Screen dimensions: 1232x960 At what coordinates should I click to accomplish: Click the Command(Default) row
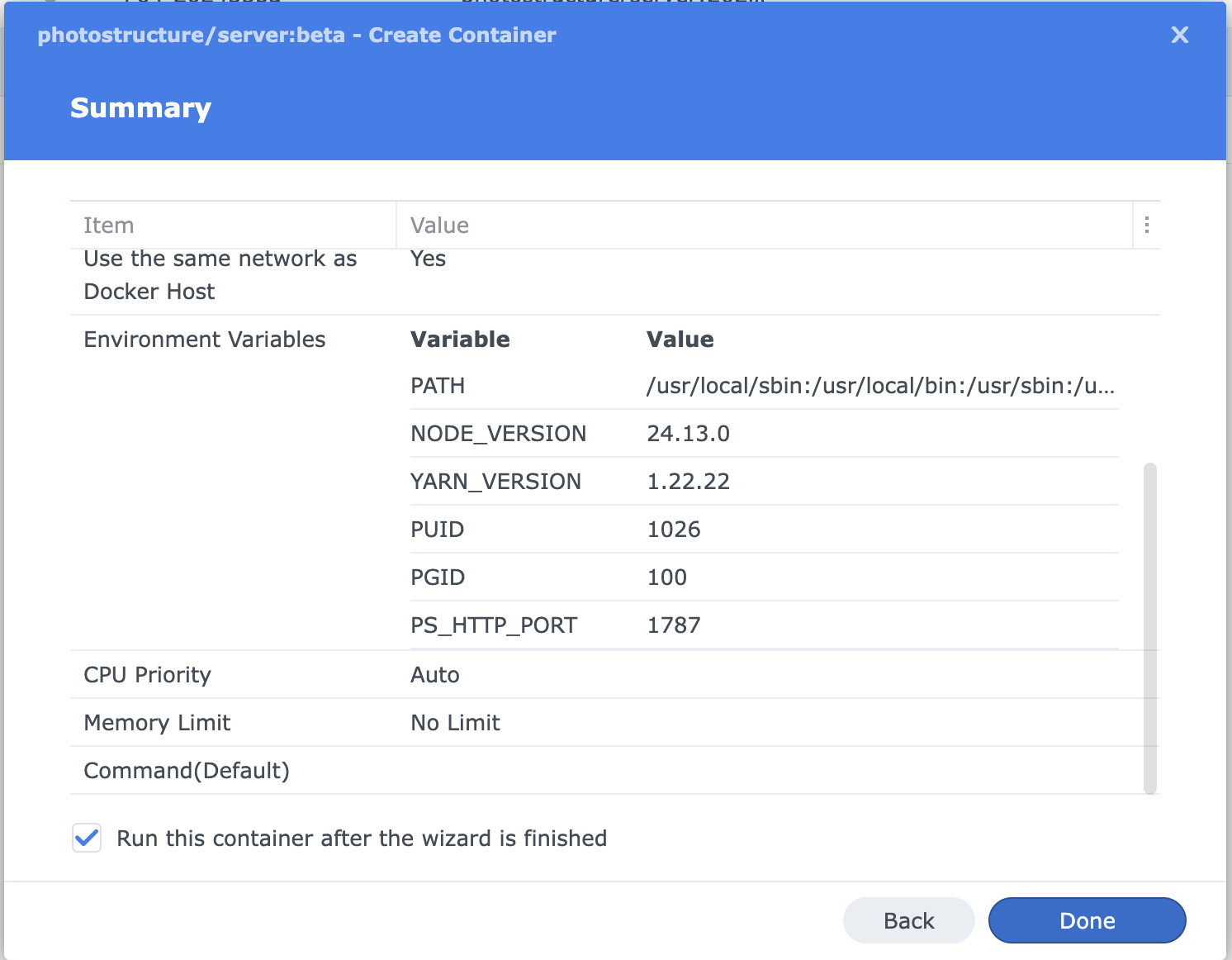(186, 770)
